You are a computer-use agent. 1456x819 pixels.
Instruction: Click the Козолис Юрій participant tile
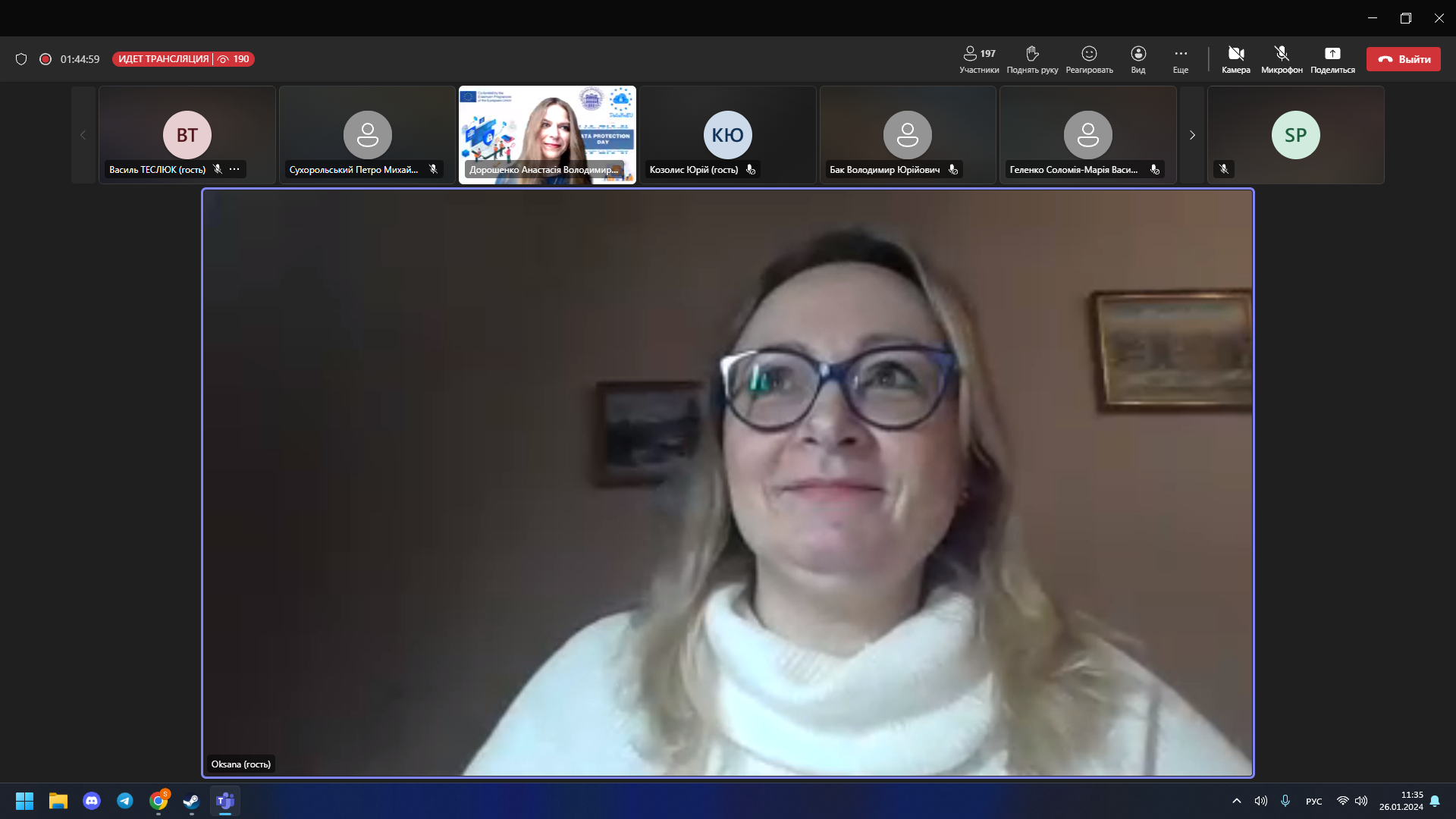pyautogui.click(x=727, y=135)
